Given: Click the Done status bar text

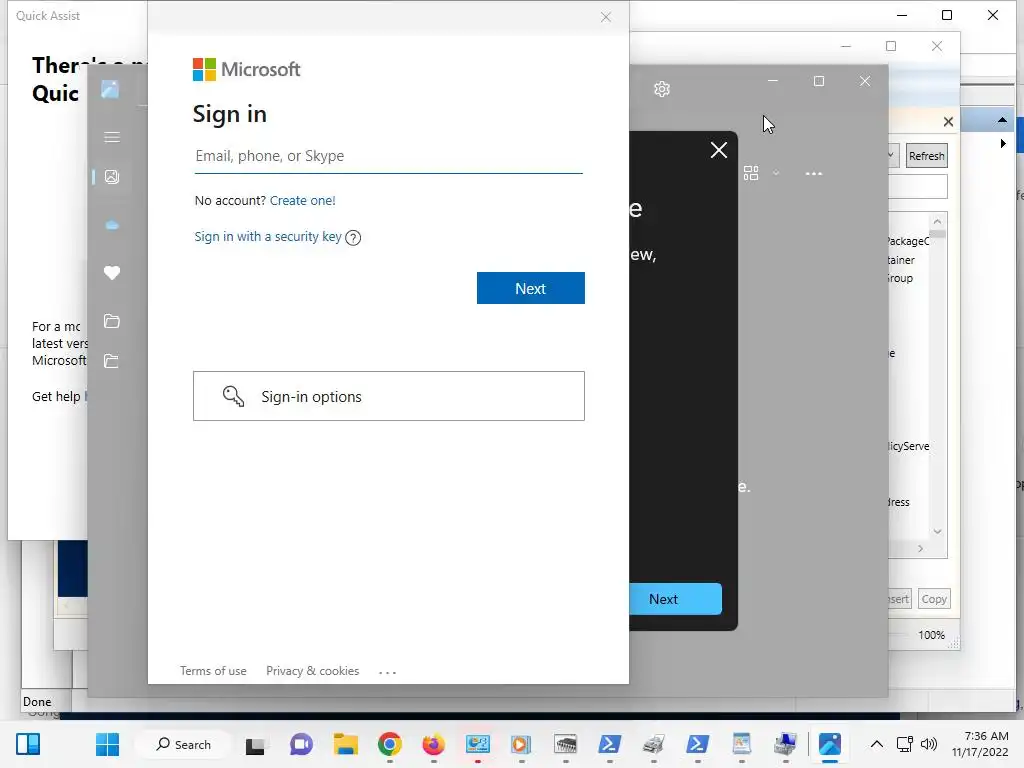Looking at the screenshot, I should click(x=37, y=701).
